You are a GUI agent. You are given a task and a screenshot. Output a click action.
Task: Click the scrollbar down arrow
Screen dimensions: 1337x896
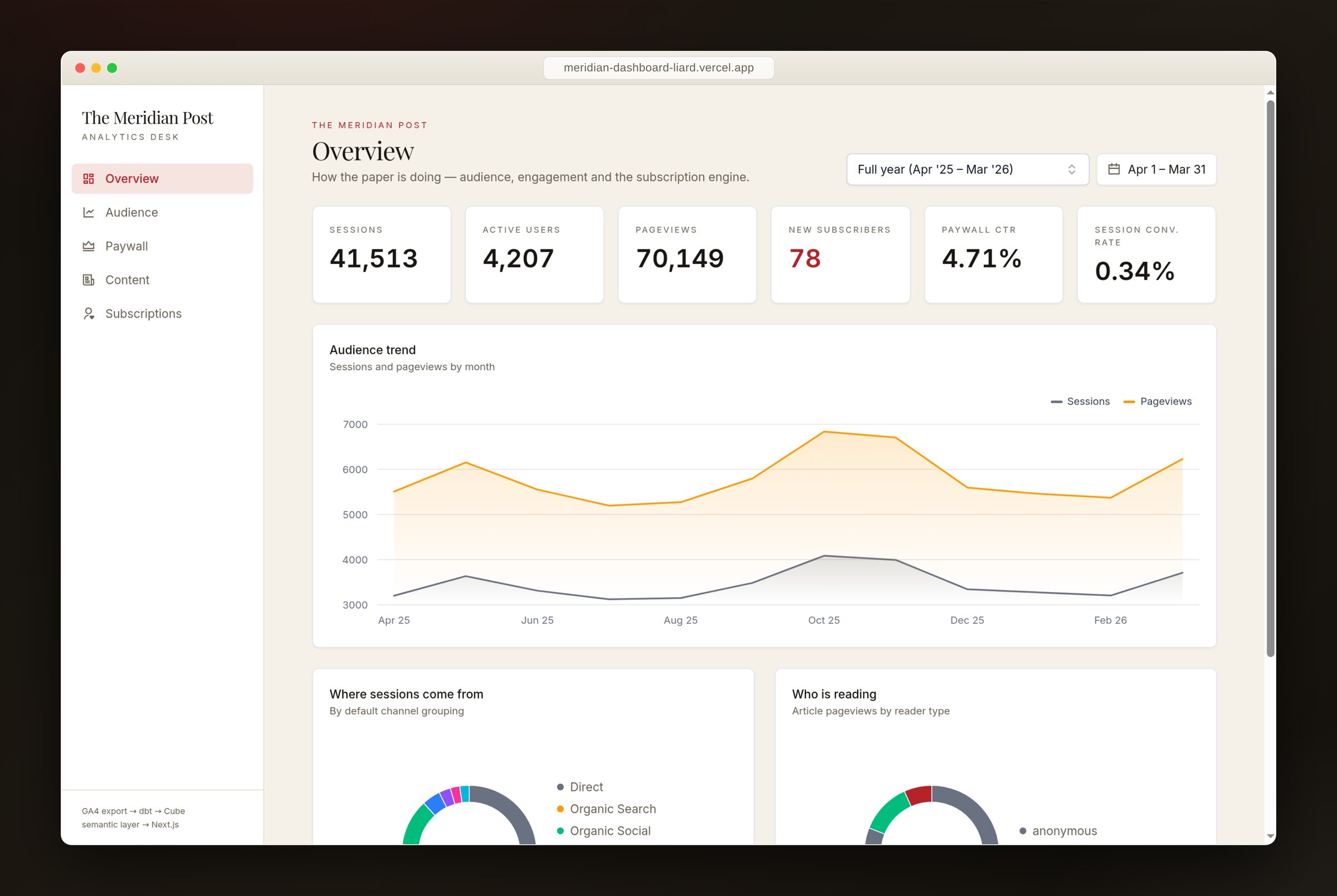click(1270, 836)
